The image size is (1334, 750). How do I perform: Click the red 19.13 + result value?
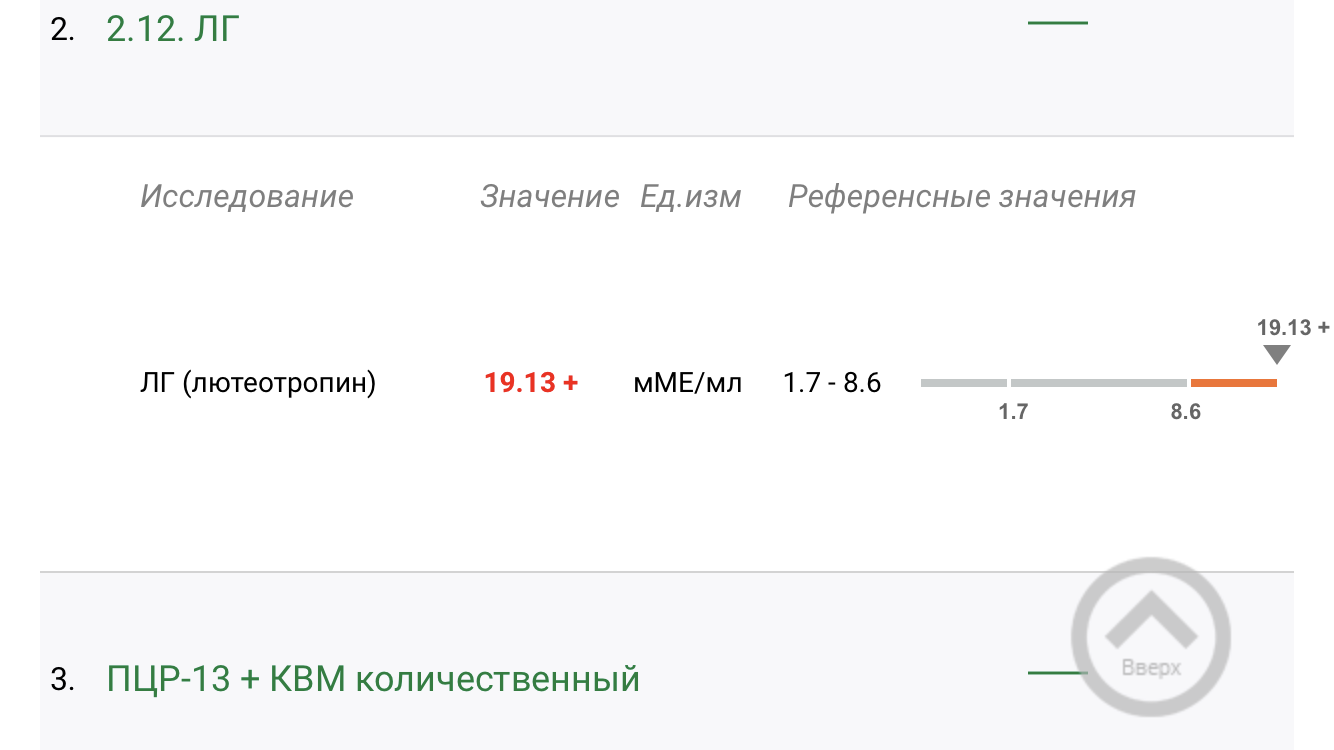[531, 383]
